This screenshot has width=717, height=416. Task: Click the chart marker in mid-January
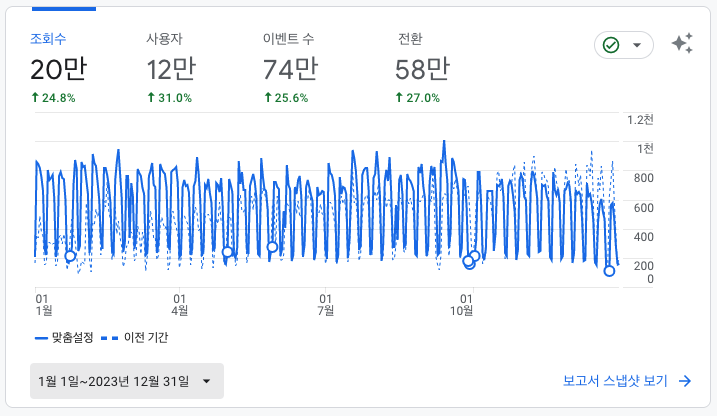70,257
